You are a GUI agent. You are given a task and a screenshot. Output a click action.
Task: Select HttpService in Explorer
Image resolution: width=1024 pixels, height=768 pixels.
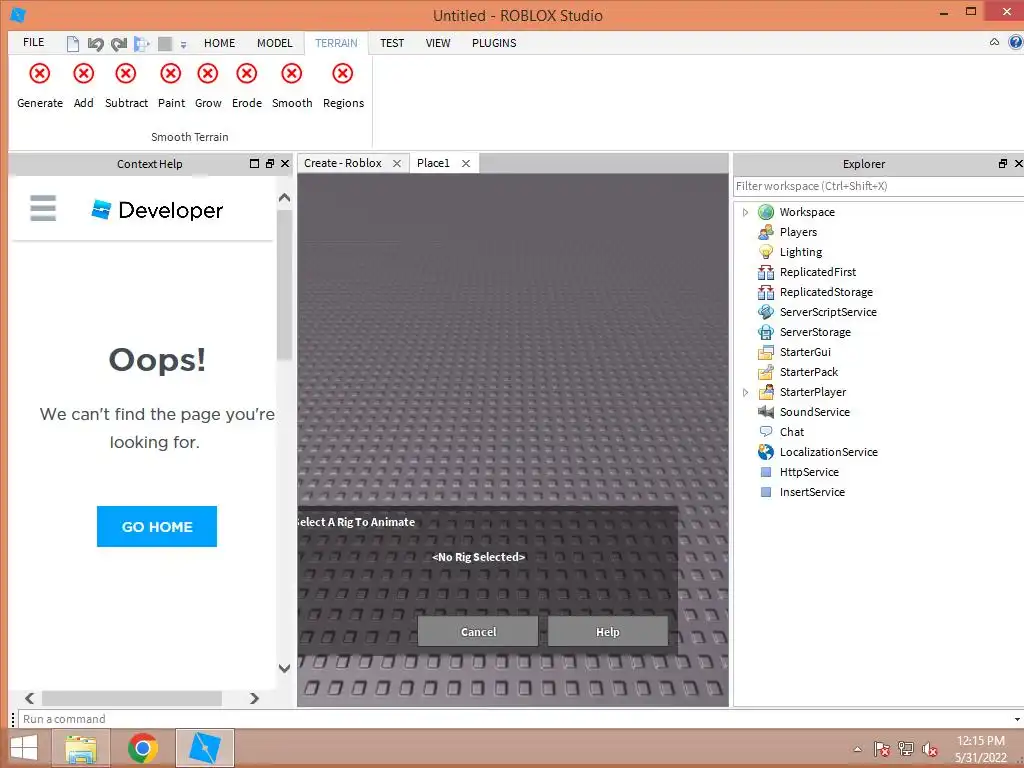(x=808, y=472)
